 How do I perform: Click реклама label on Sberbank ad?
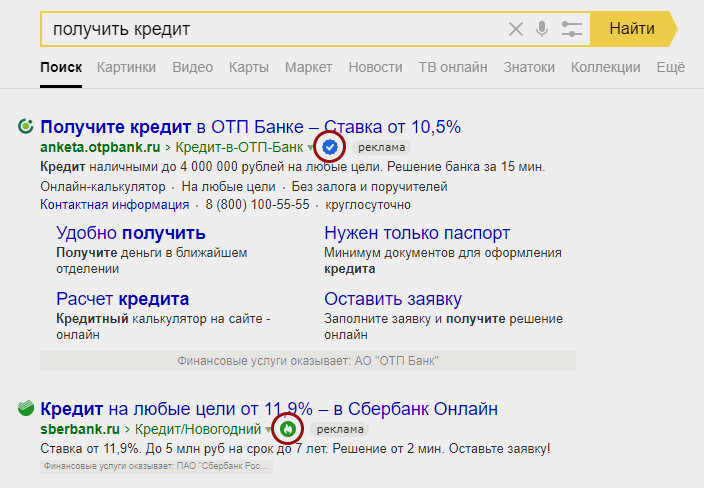tap(340, 430)
